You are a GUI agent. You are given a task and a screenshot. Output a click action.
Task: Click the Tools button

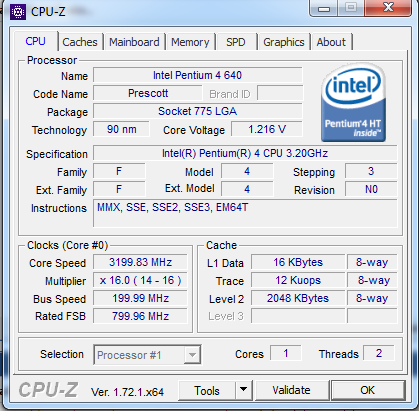(207, 390)
